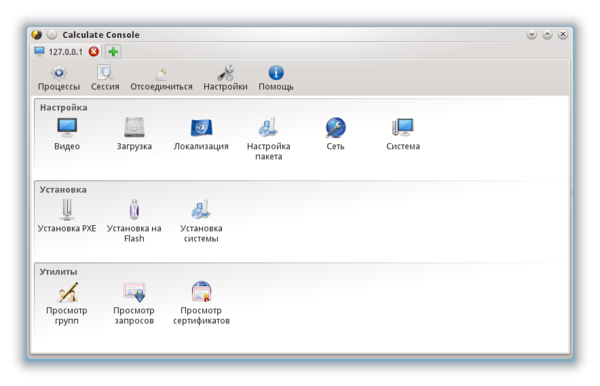The image size is (600, 386).
Task: Open Настройка пакета
Action: point(269,139)
